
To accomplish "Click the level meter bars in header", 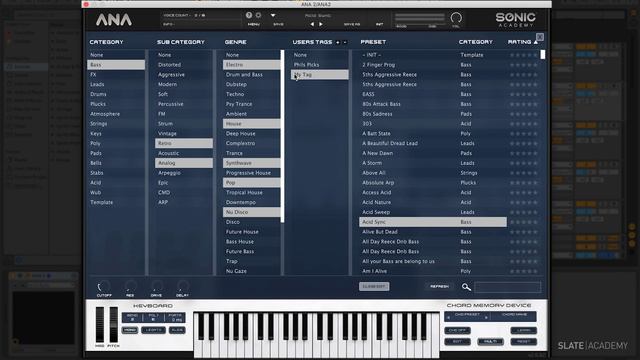I will point(419,18).
